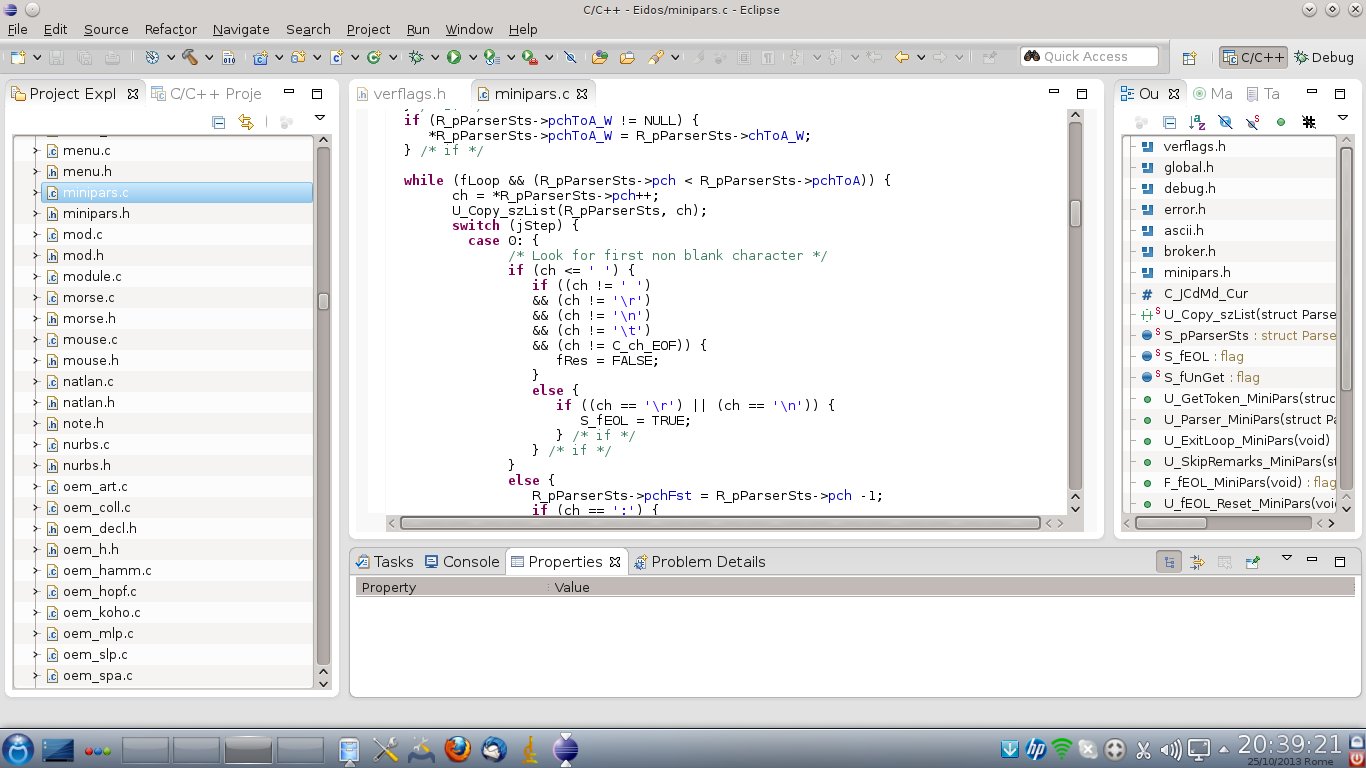Click the Build hammer icon
The height and width of the screenshot is (768, 1366).
coord(188,57)
